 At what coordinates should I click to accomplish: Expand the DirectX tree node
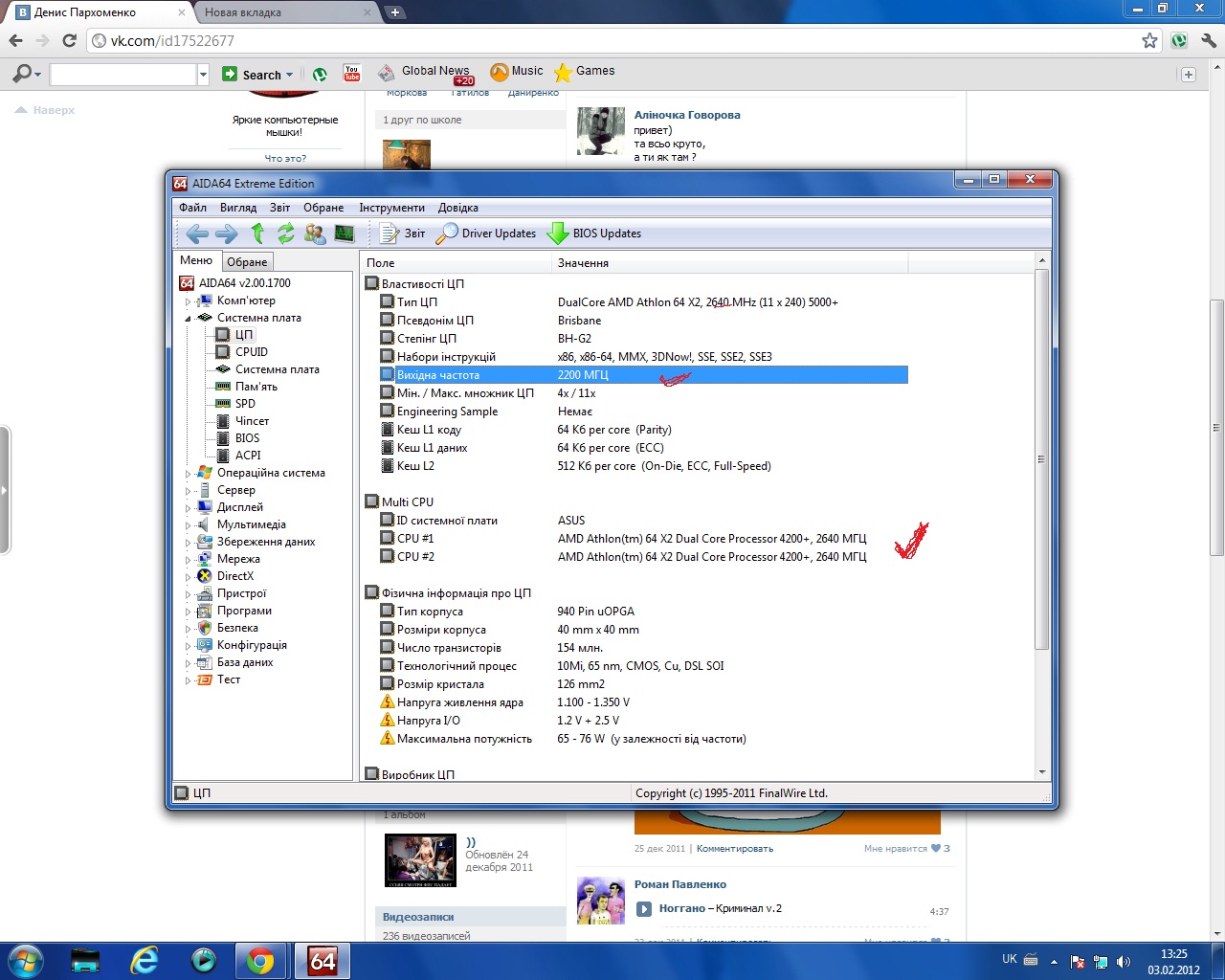pos(188,577)
